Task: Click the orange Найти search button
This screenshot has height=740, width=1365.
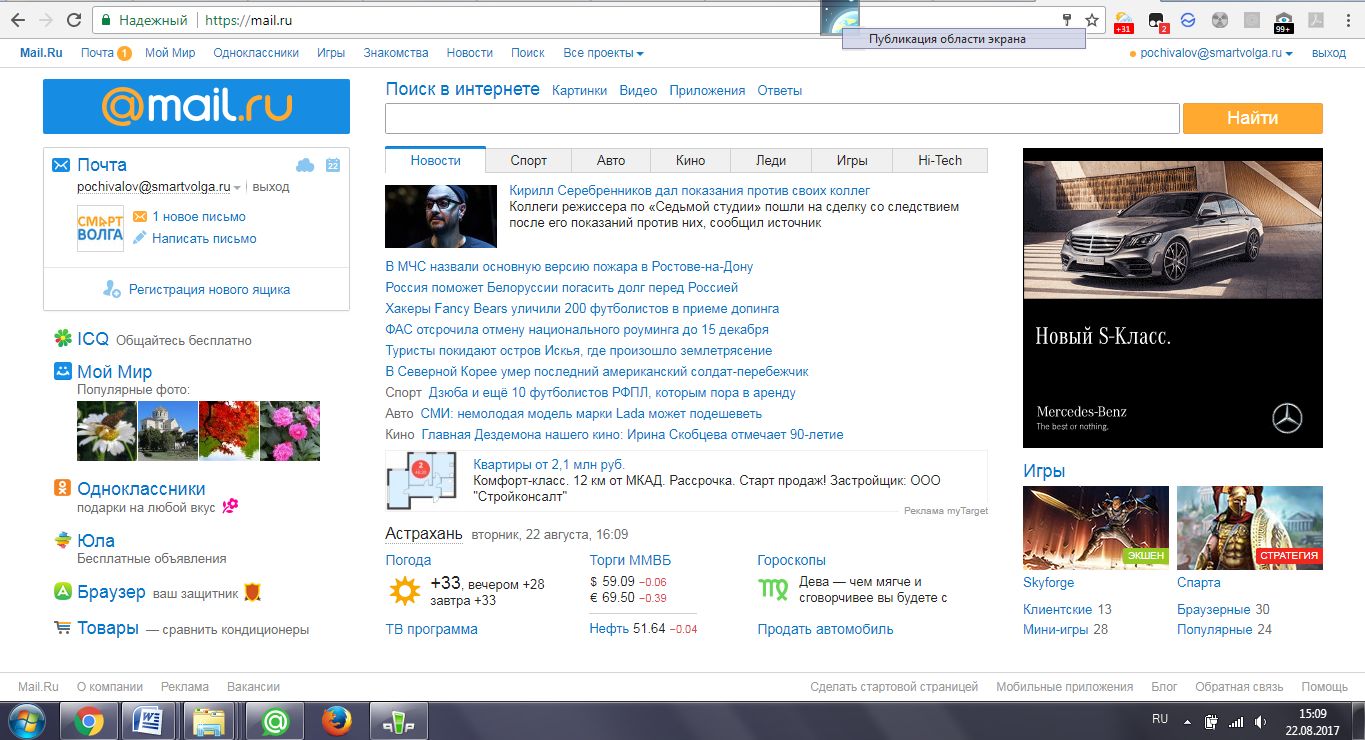Action: pyautogui.click(x=1253, y=118)
